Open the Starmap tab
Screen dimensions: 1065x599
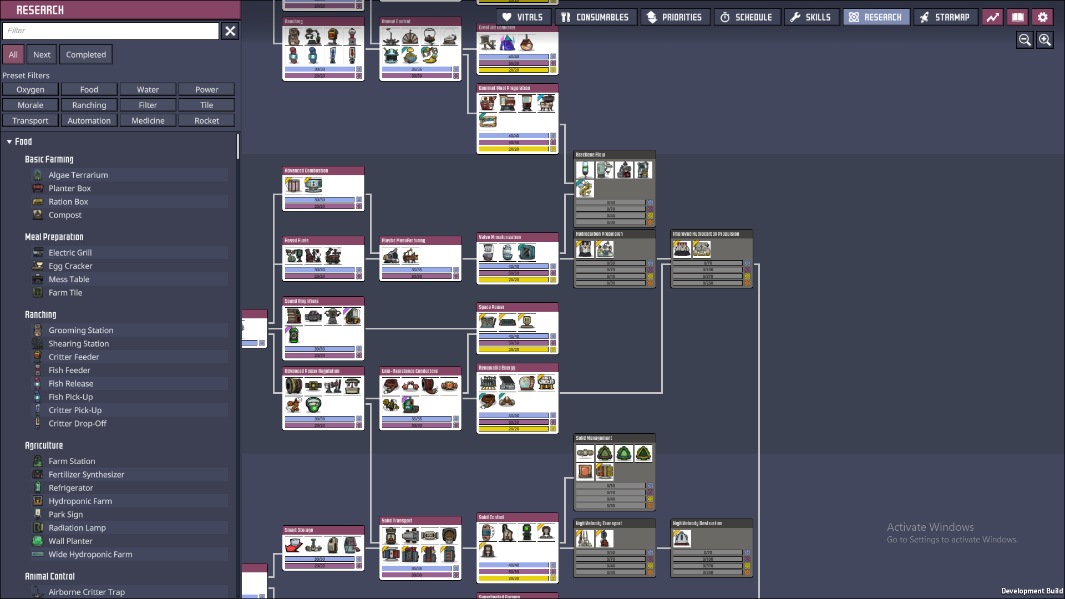tap(944, 17)
